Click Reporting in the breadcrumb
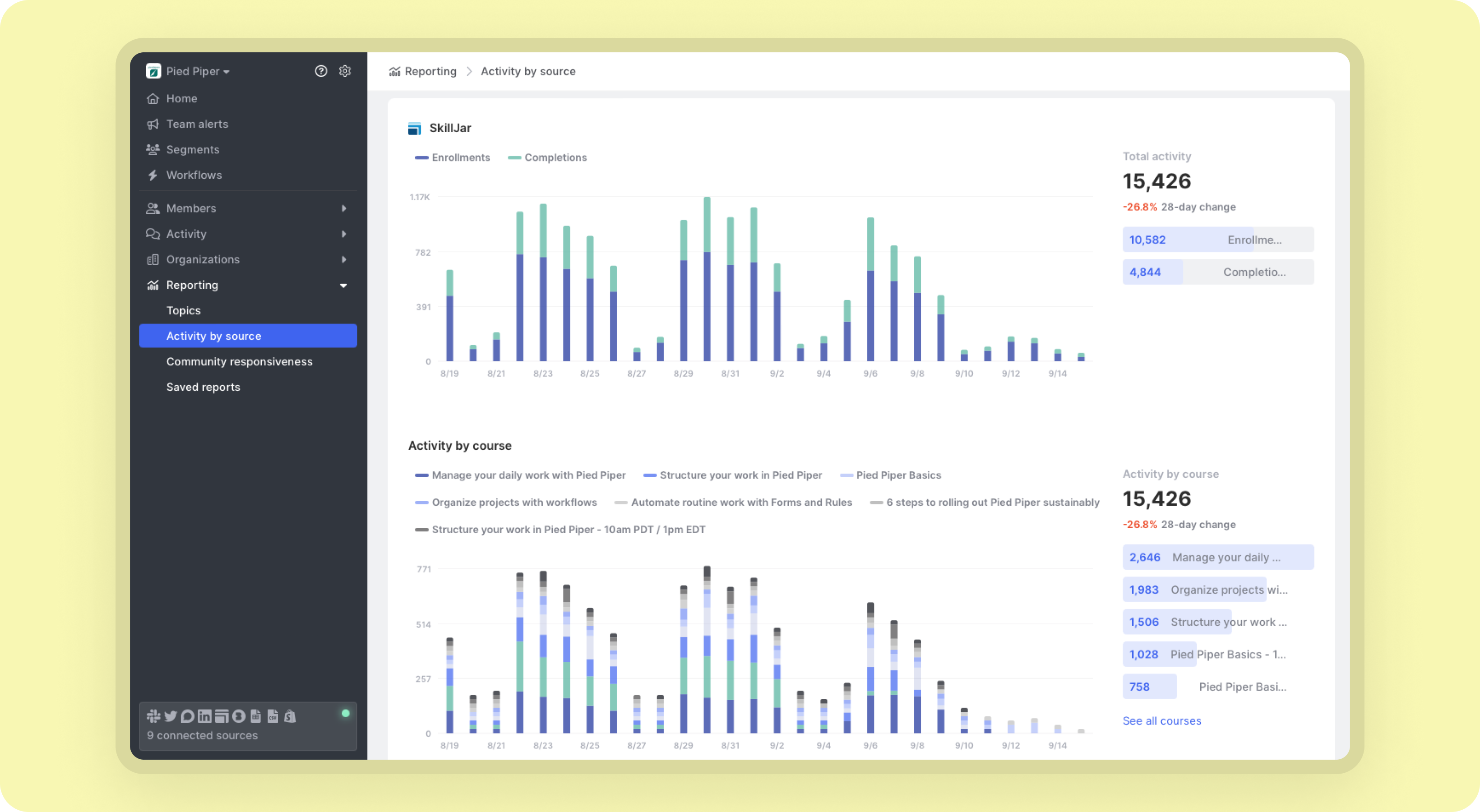1480x812 pixels. pyautogui.click(x=430, y=71)
